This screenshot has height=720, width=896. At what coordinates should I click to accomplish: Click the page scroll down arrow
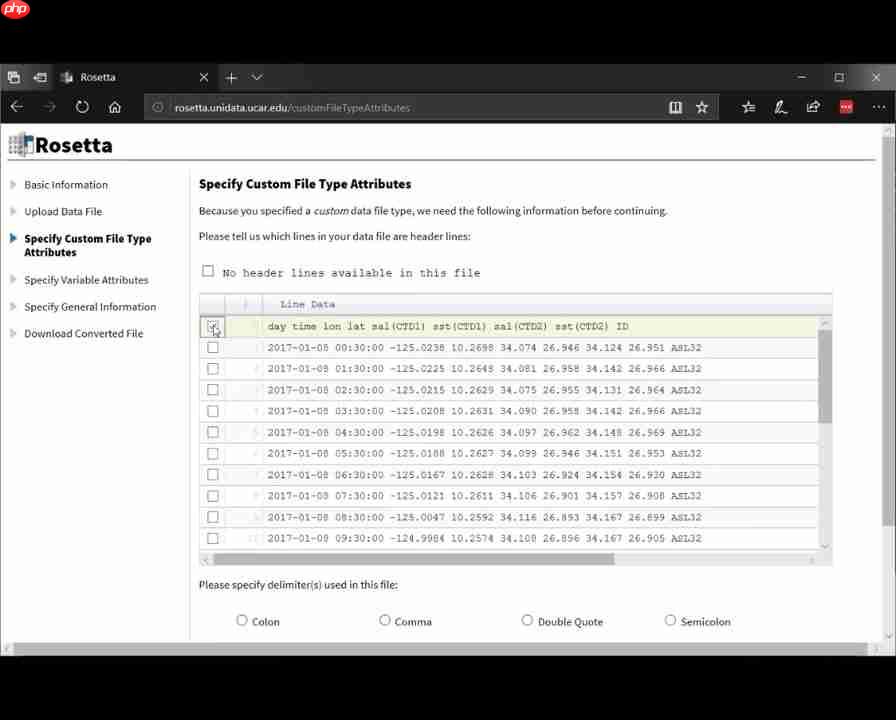coord(888,635)
